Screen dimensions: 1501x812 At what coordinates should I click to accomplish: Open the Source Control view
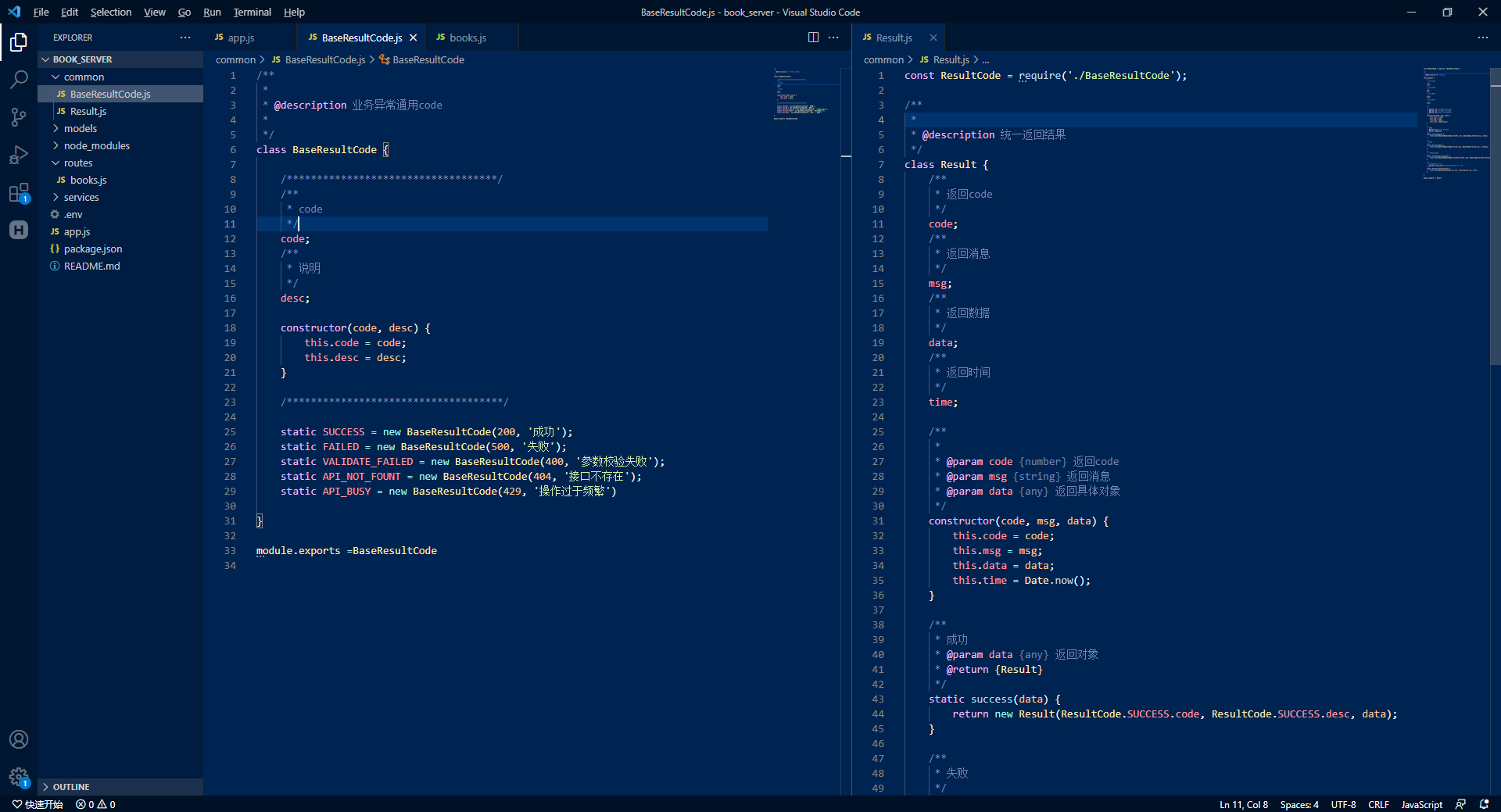(19, 117)
